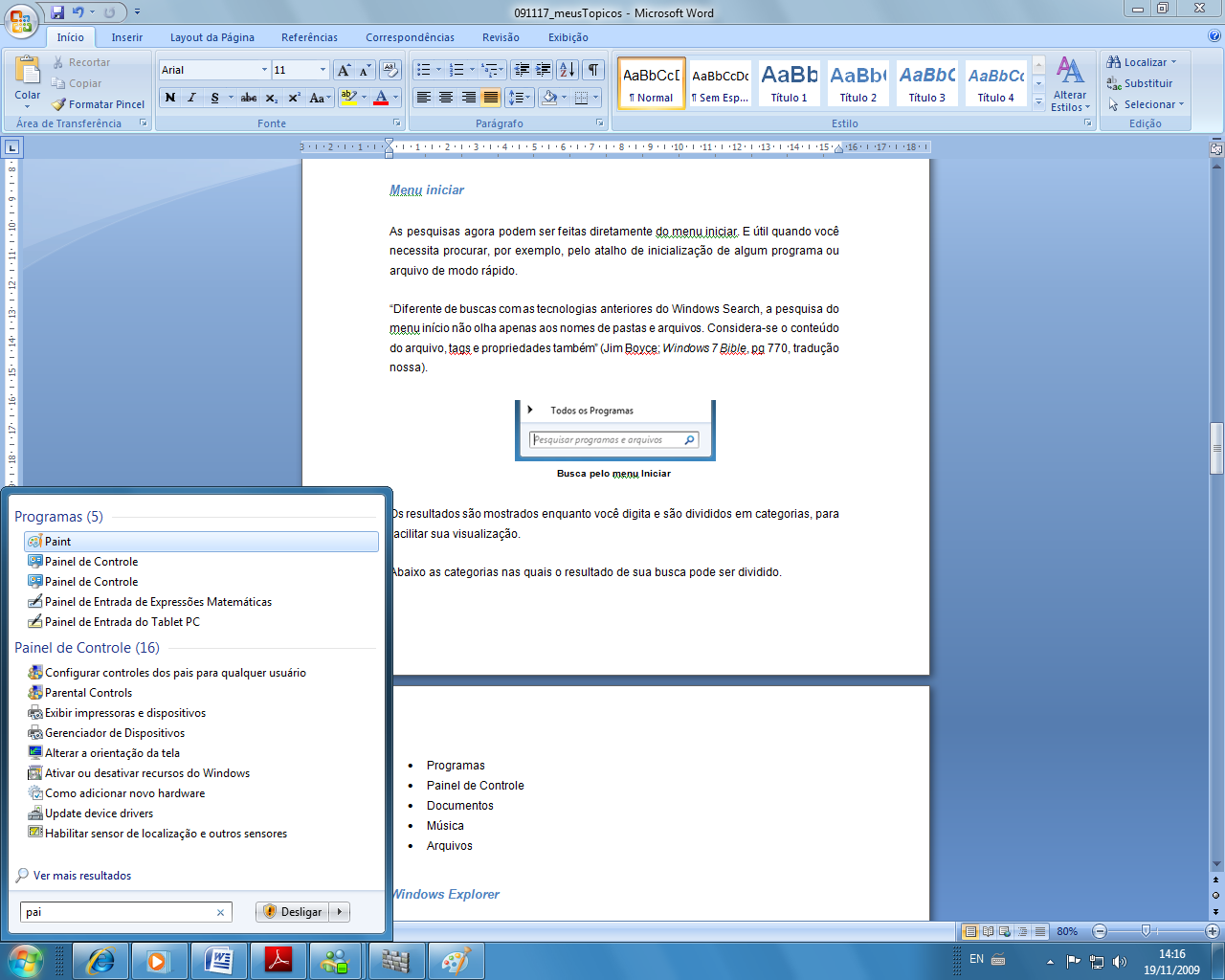Switch to Full Screen Reading view
Screen dimensions: 1225x980
(988, 931)
